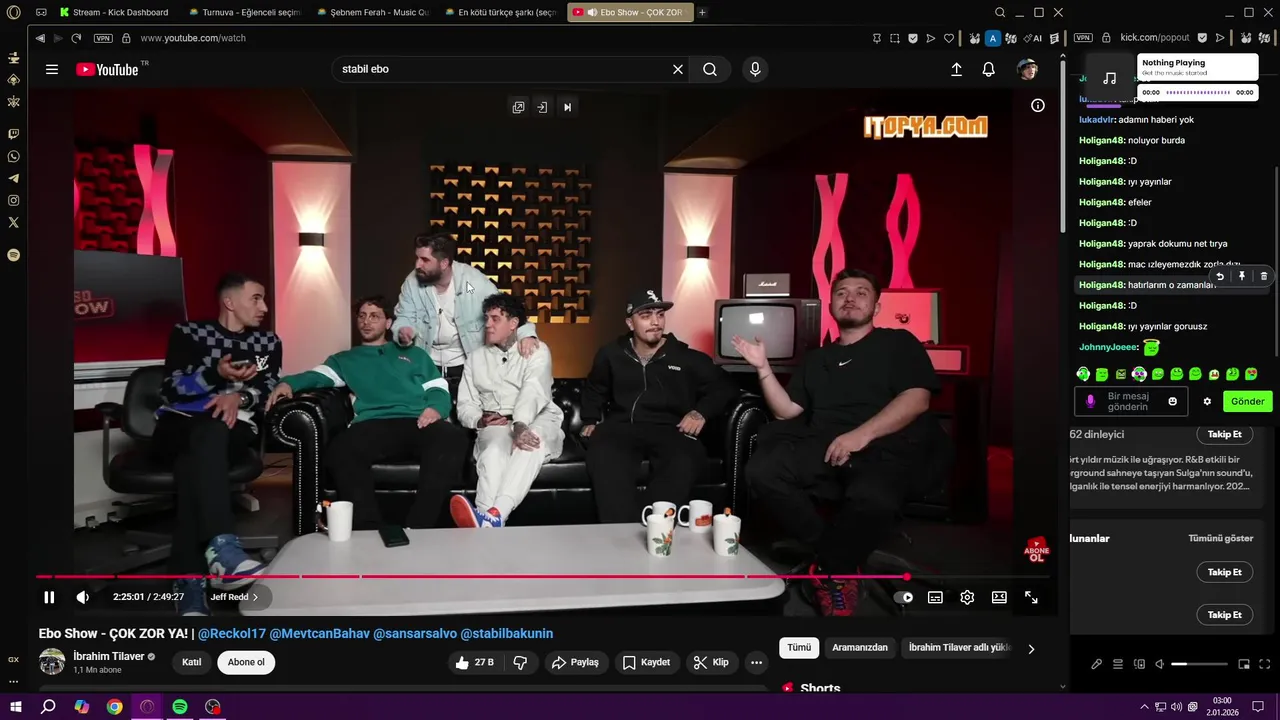Open emoji picker in Kick chat
1280x720 pixels.
pos(1173,401)
